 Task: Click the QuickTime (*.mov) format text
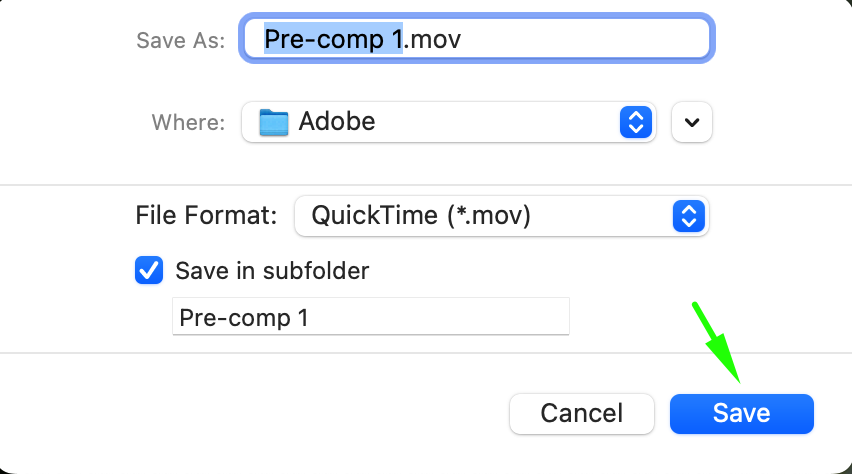tap(421, 215)
